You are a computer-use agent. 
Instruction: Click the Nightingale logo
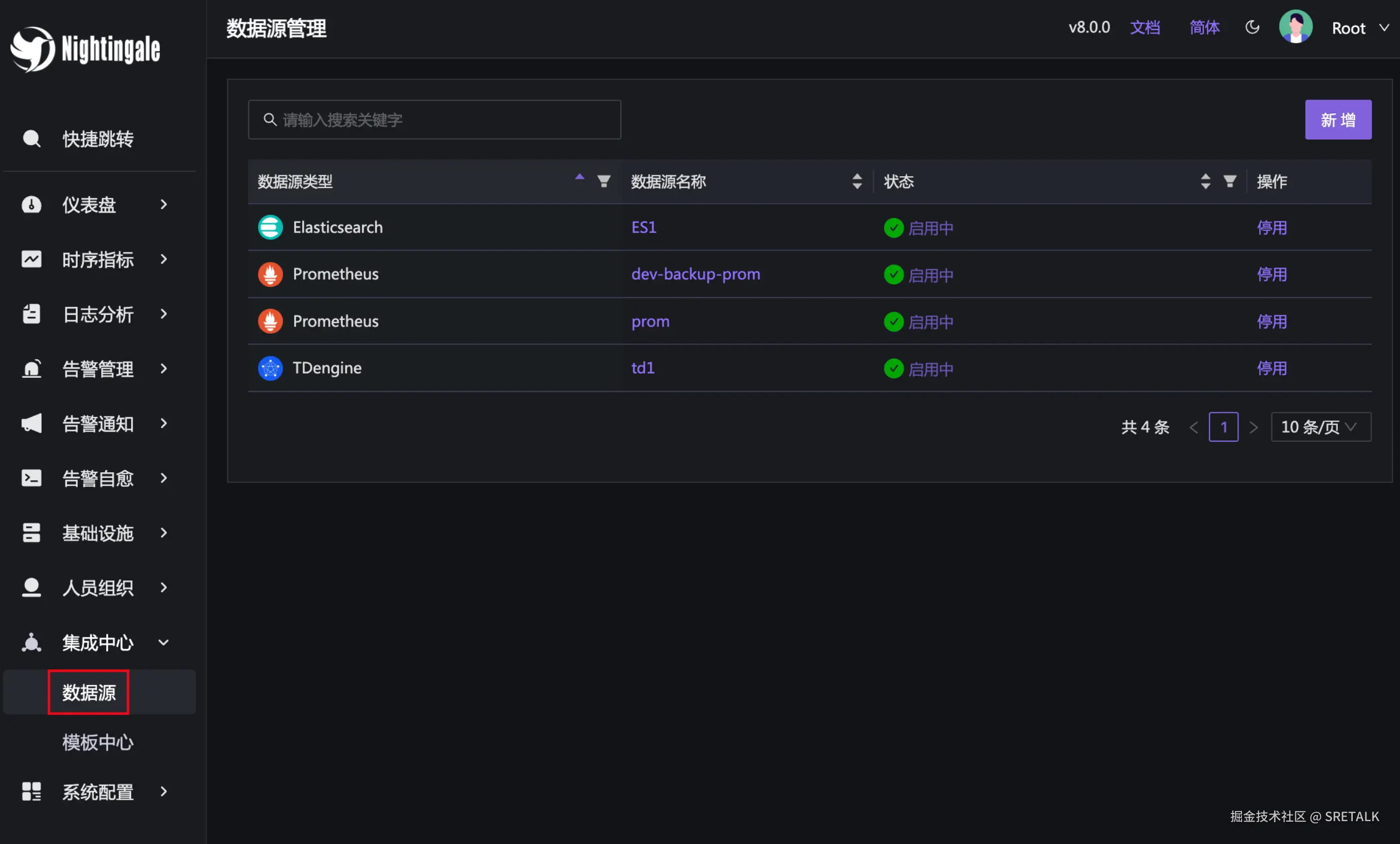click(85, 49)
